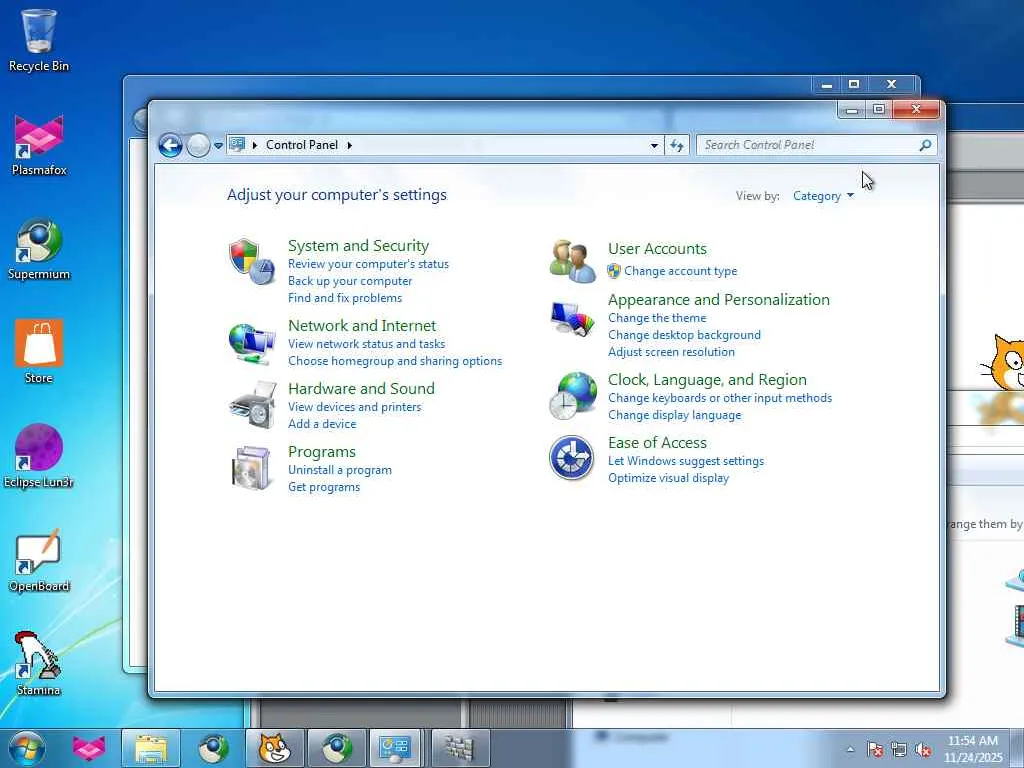Click Change display language

[675, 415]
